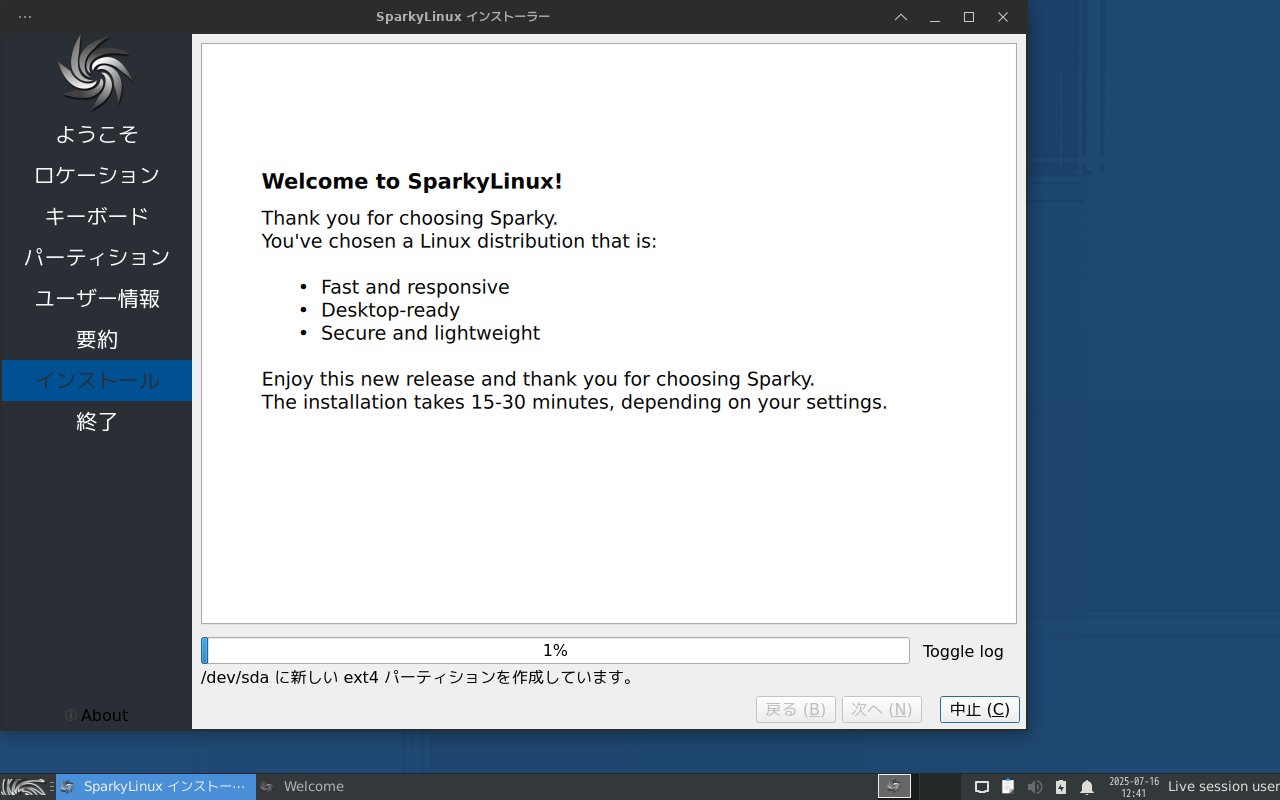Click the volume speaker tray icon
Viewport: 1280px width, 800px height.
tap(1035, 787)
